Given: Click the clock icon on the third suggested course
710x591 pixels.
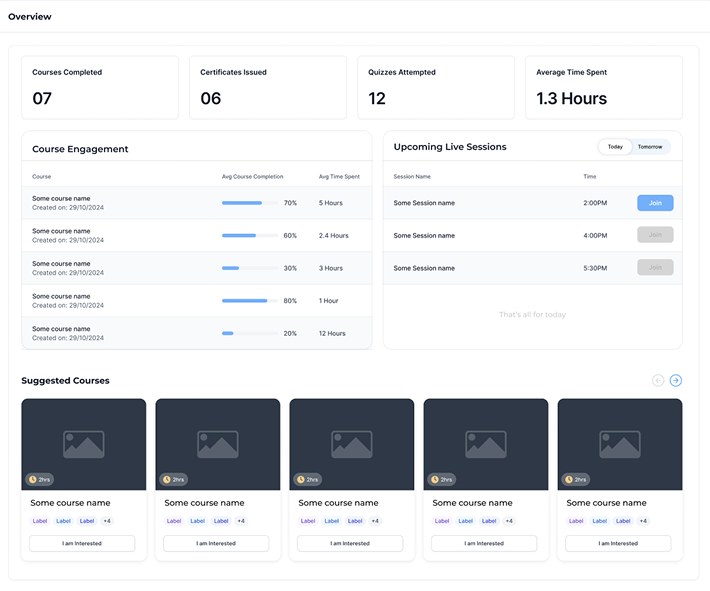Looking at the screenshot, I should 299,479.
